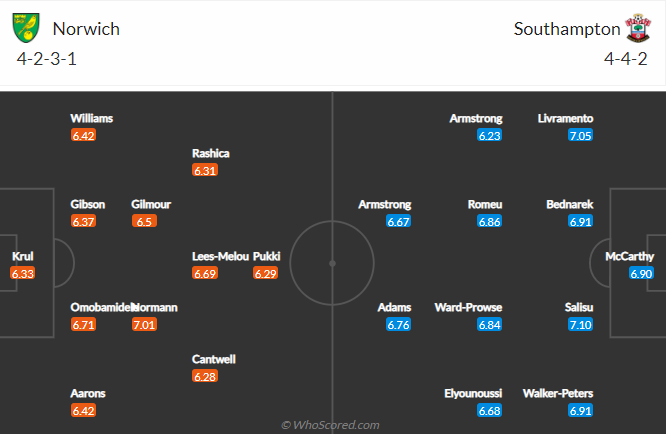The image size is (667, 434).
Task: Click Walker-Peters' 6.91 rating badge
Action: pos(581,411)
